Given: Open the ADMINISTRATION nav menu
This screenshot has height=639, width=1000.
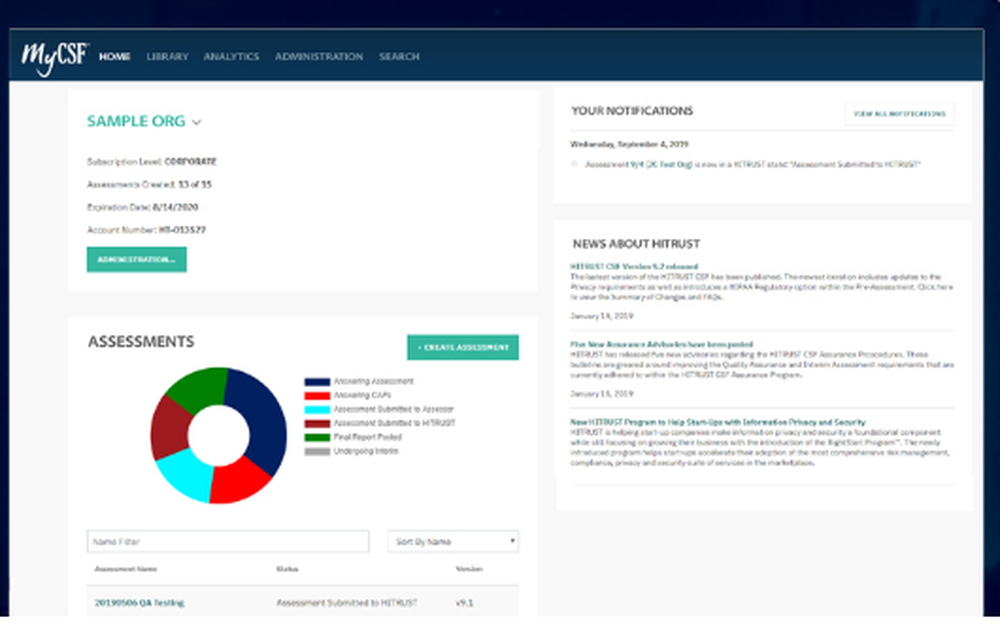Looking at the screenshot, I should [319, 57].
